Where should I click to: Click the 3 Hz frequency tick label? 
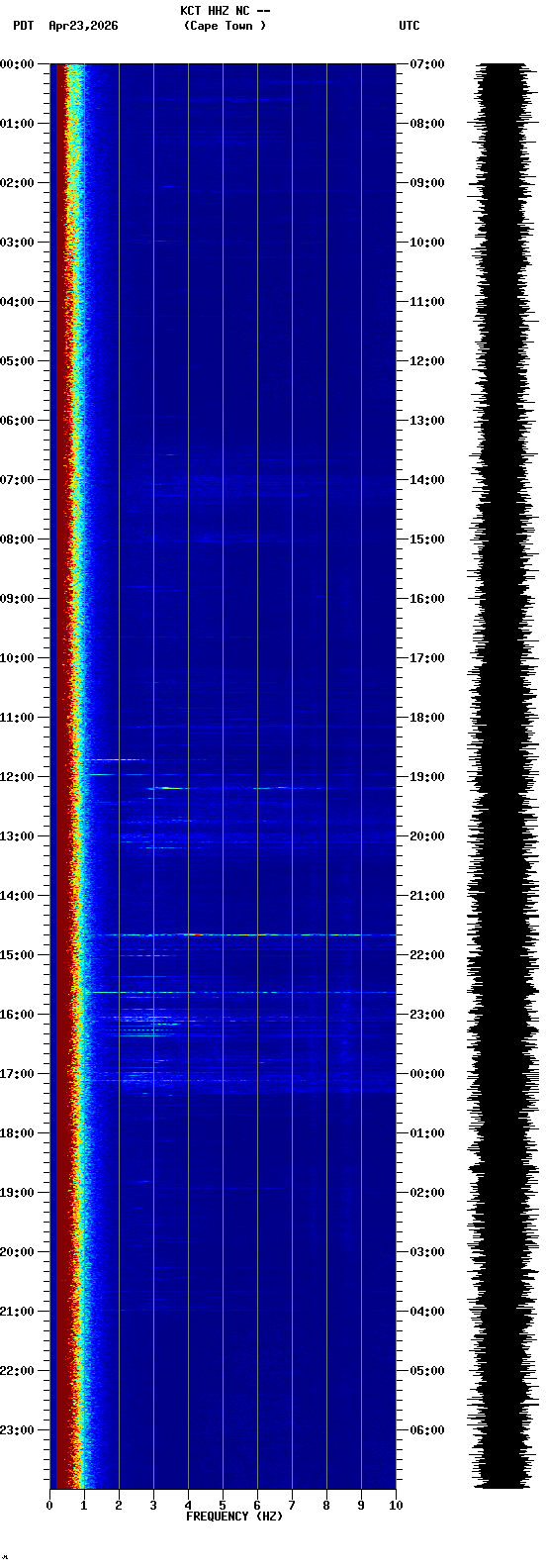(153, 1506)
